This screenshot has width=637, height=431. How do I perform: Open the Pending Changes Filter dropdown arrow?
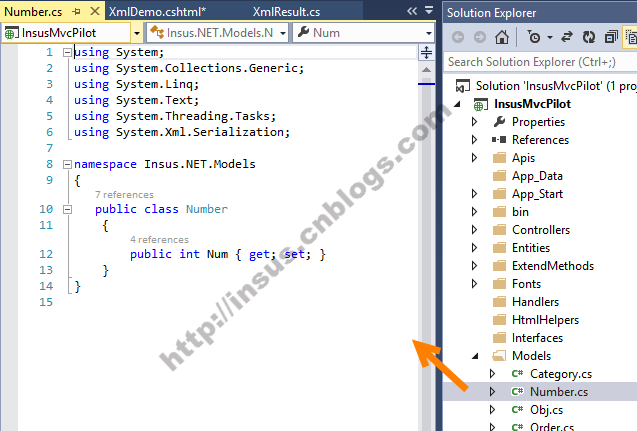click(550, 37)
